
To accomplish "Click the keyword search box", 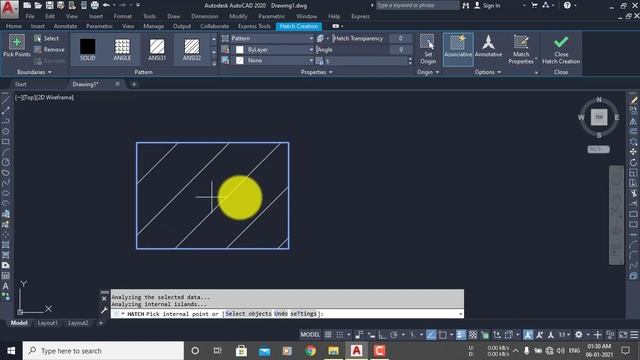I will point(417,5).
